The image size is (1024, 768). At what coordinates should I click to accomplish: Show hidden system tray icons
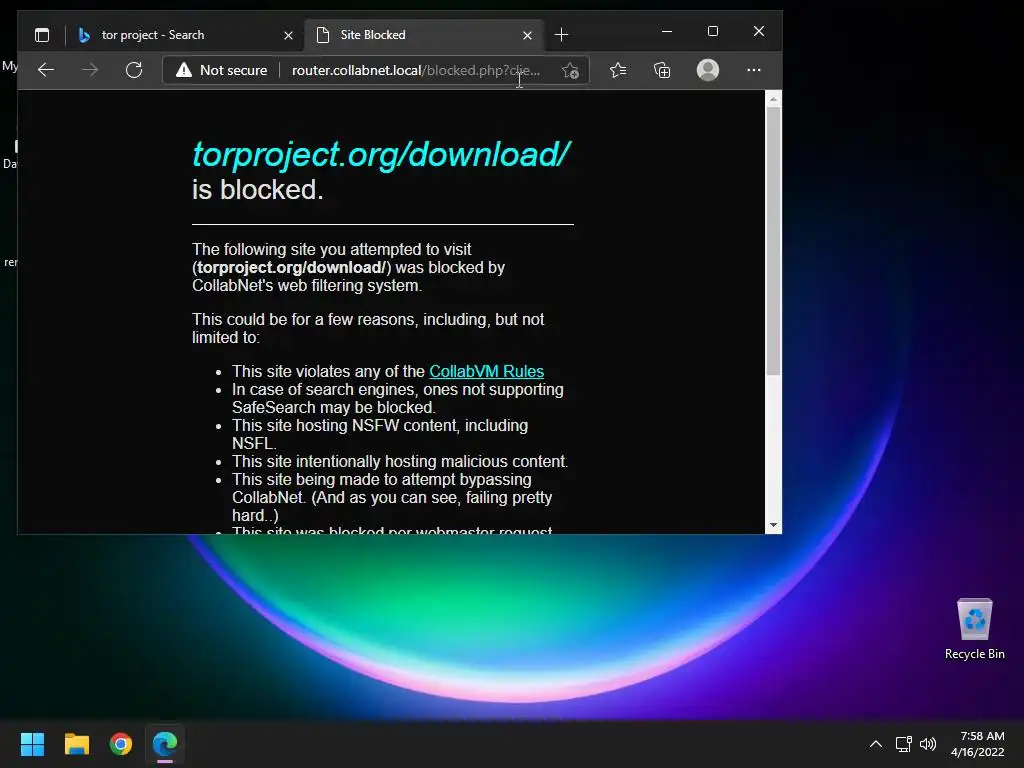(876, 744)
